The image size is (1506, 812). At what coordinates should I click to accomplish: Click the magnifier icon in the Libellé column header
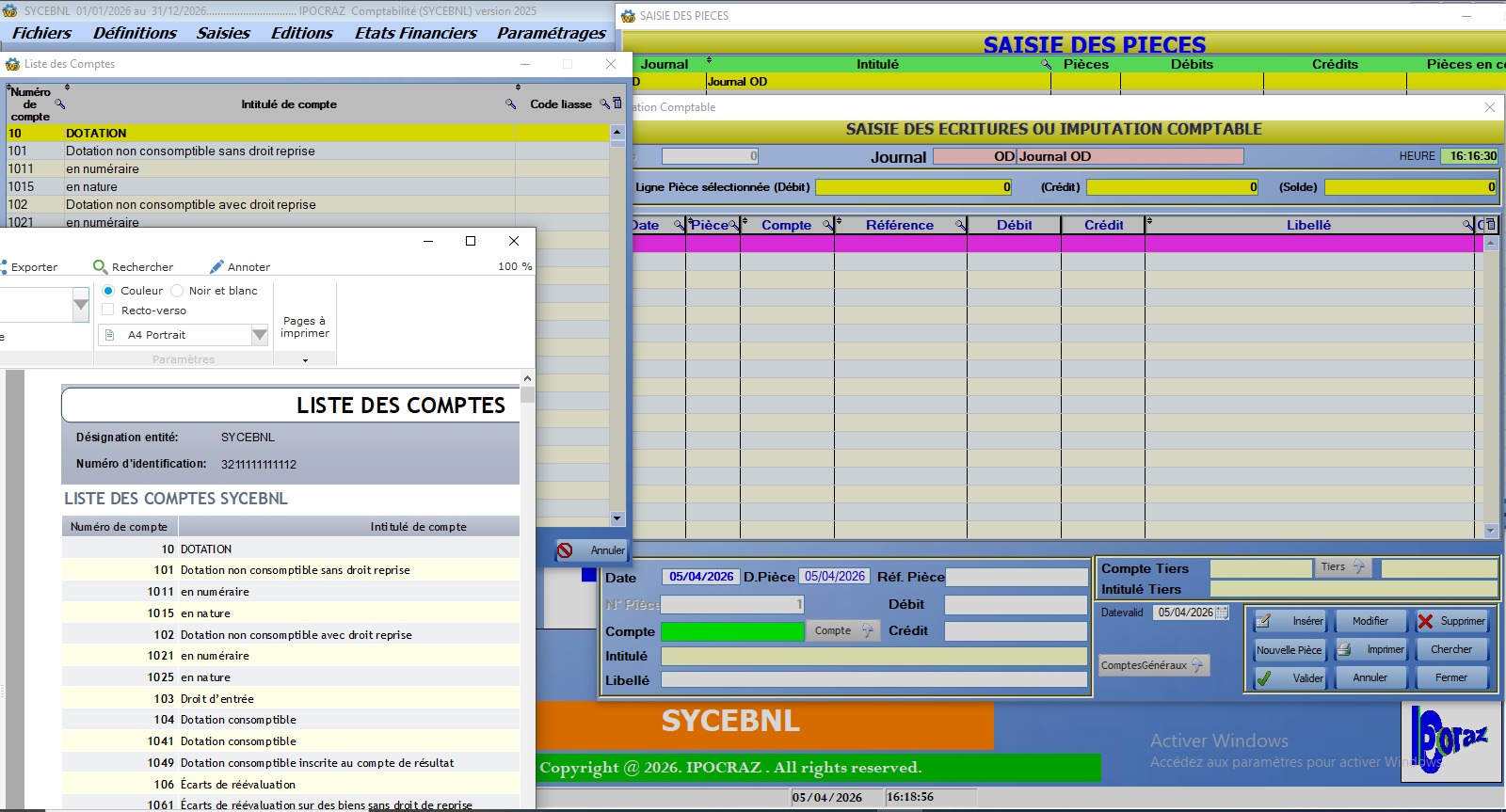coord(1467,226)
